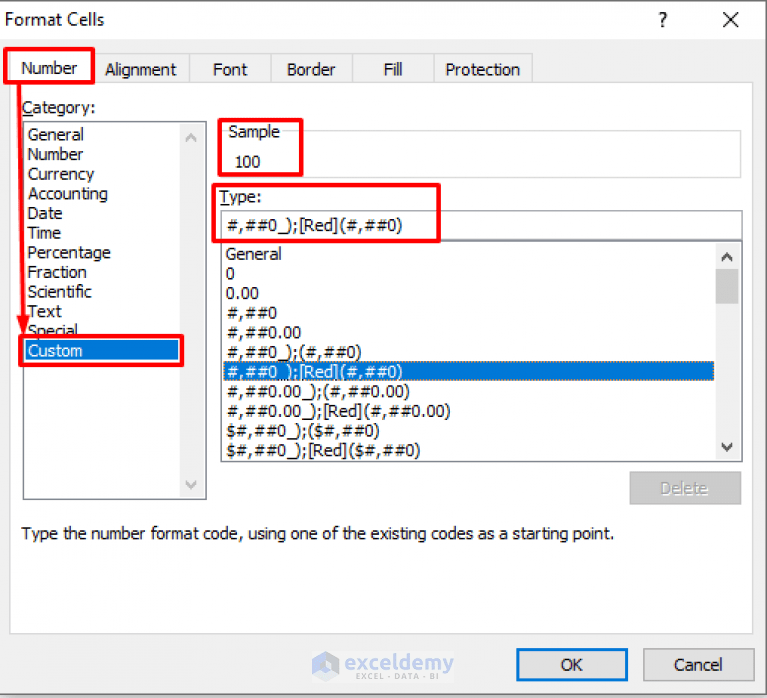This screenshot has width=767, height=698.
Task: Open the Font tab
Action: 230,69
